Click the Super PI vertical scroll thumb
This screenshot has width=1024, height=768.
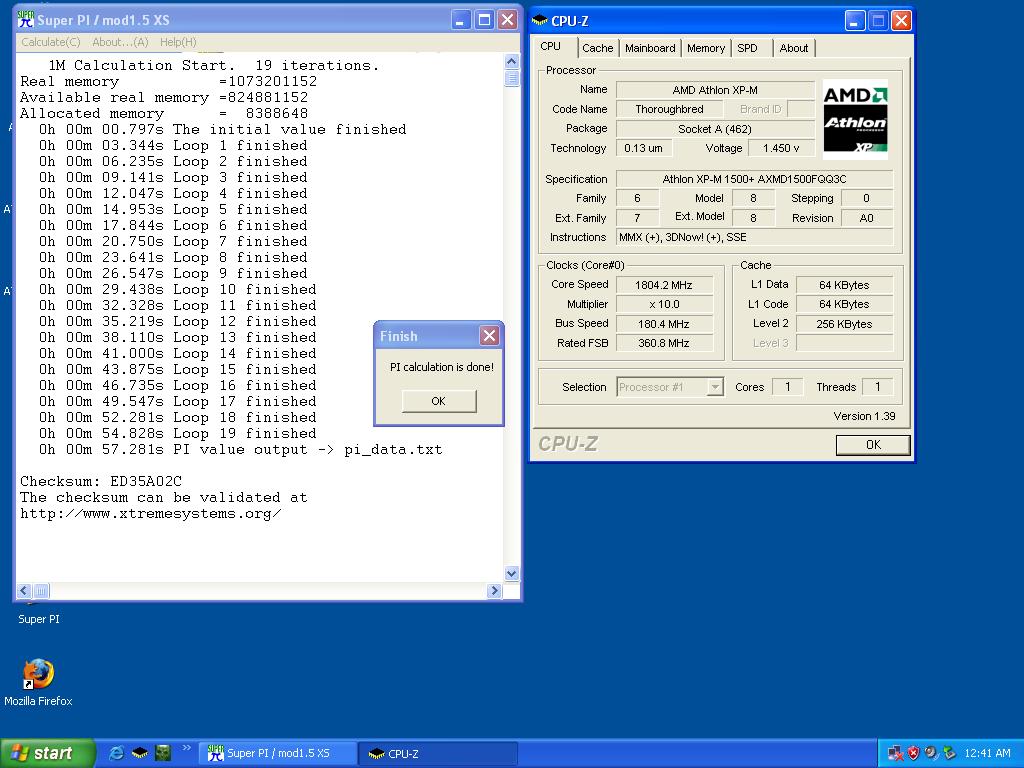click(x=511, y=78)
